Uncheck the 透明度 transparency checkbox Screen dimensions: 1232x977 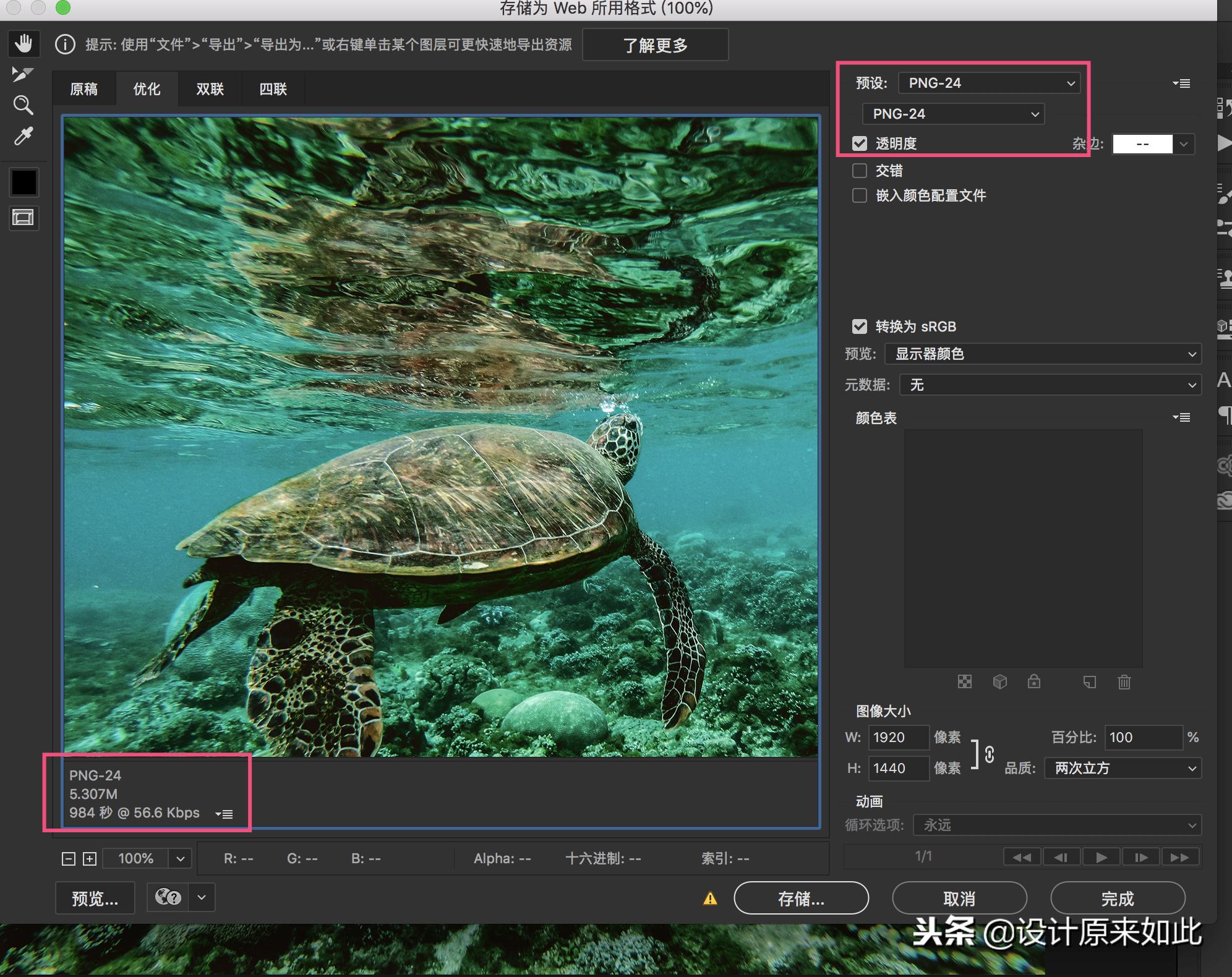click(x=860, y=143)
